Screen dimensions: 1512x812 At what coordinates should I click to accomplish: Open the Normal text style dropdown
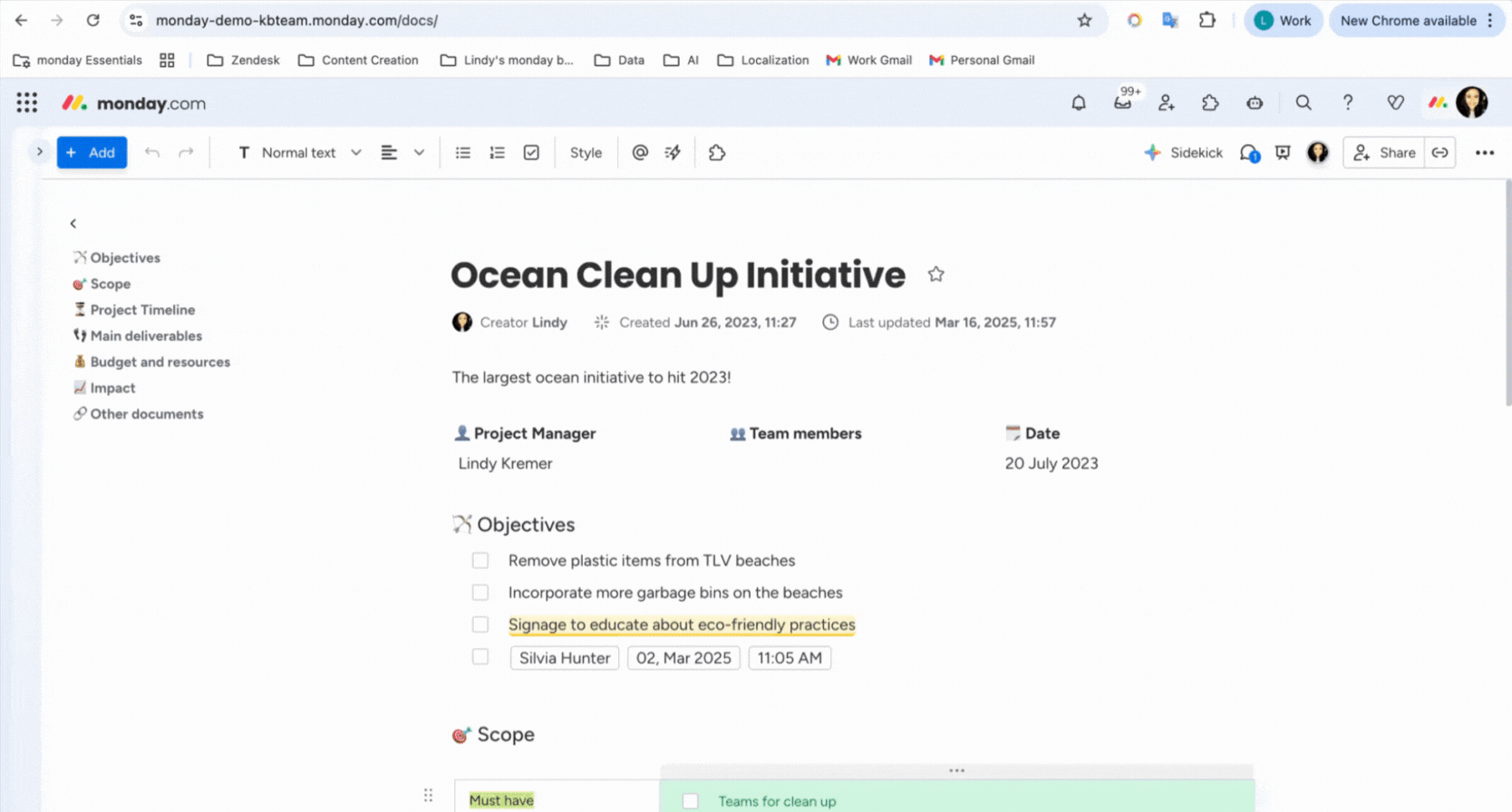[300, 153]
